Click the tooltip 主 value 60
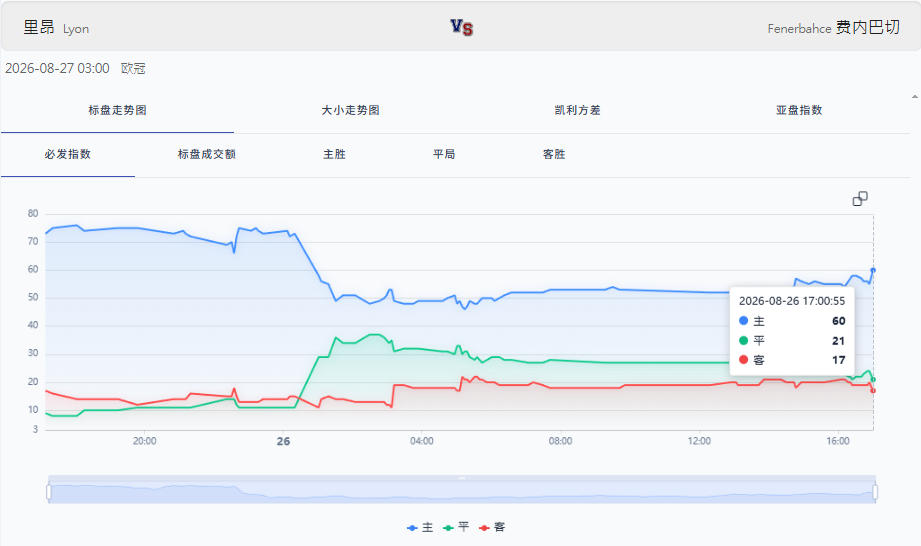 pos(838,321)
